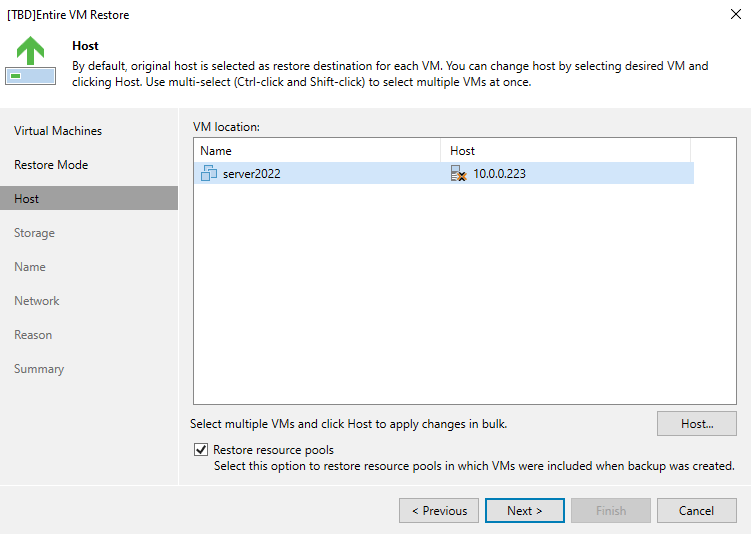751x534 pixels.
Task: Select the Summary step in sidebar
Action: 39,369
